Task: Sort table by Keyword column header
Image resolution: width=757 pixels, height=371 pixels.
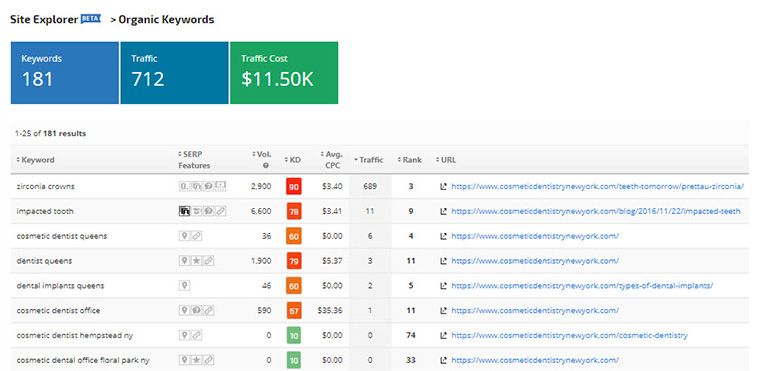Action: (x=35, y=160)
